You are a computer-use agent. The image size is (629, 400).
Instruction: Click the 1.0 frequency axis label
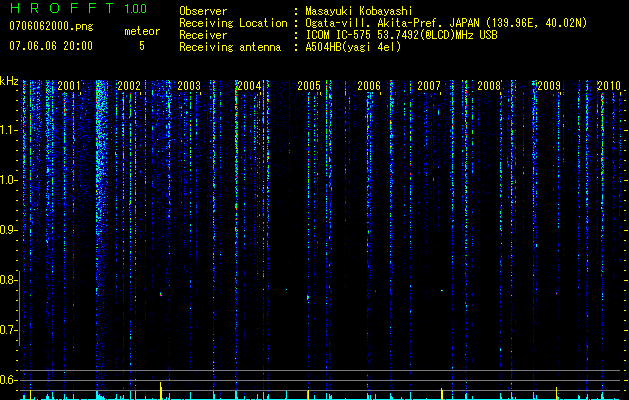8,180
